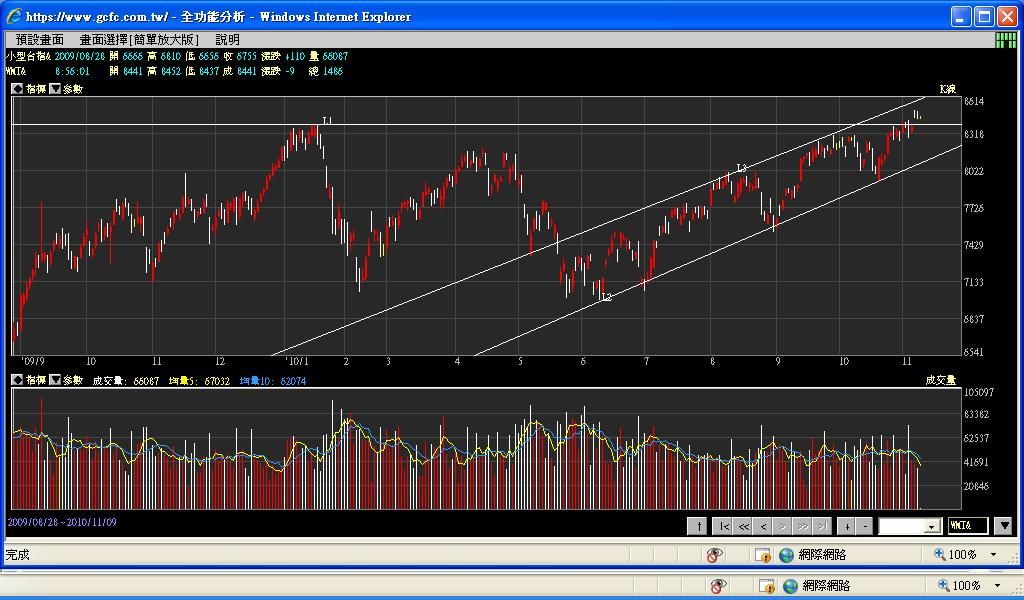This screenshot has height=600, width=1024.
Task: Click the diamond 指標 icon above K線 chart
Action: tap(17, 88)
